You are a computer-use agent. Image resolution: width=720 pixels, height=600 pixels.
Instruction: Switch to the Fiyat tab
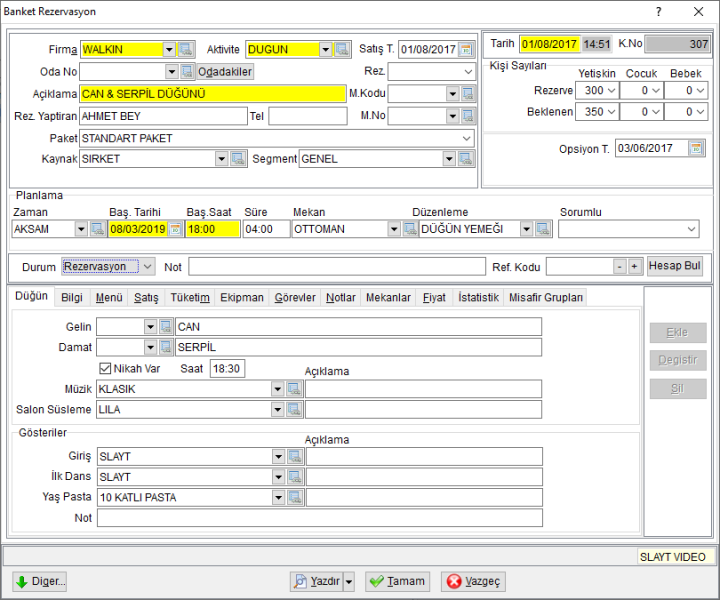434,297
